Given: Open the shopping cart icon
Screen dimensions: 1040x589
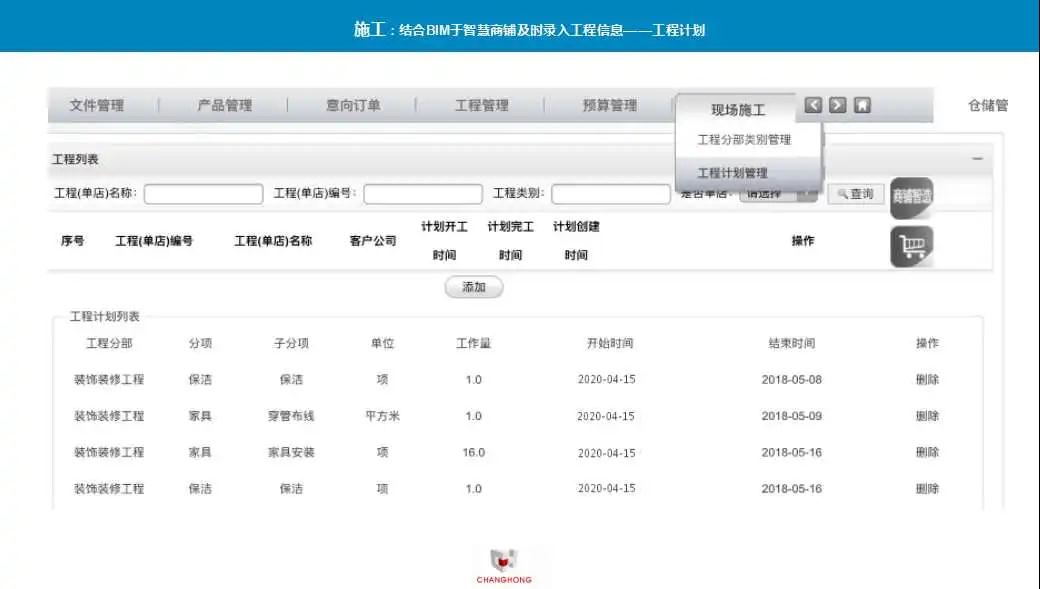Looking at the screenshot, I should click(x=913, y=246).
